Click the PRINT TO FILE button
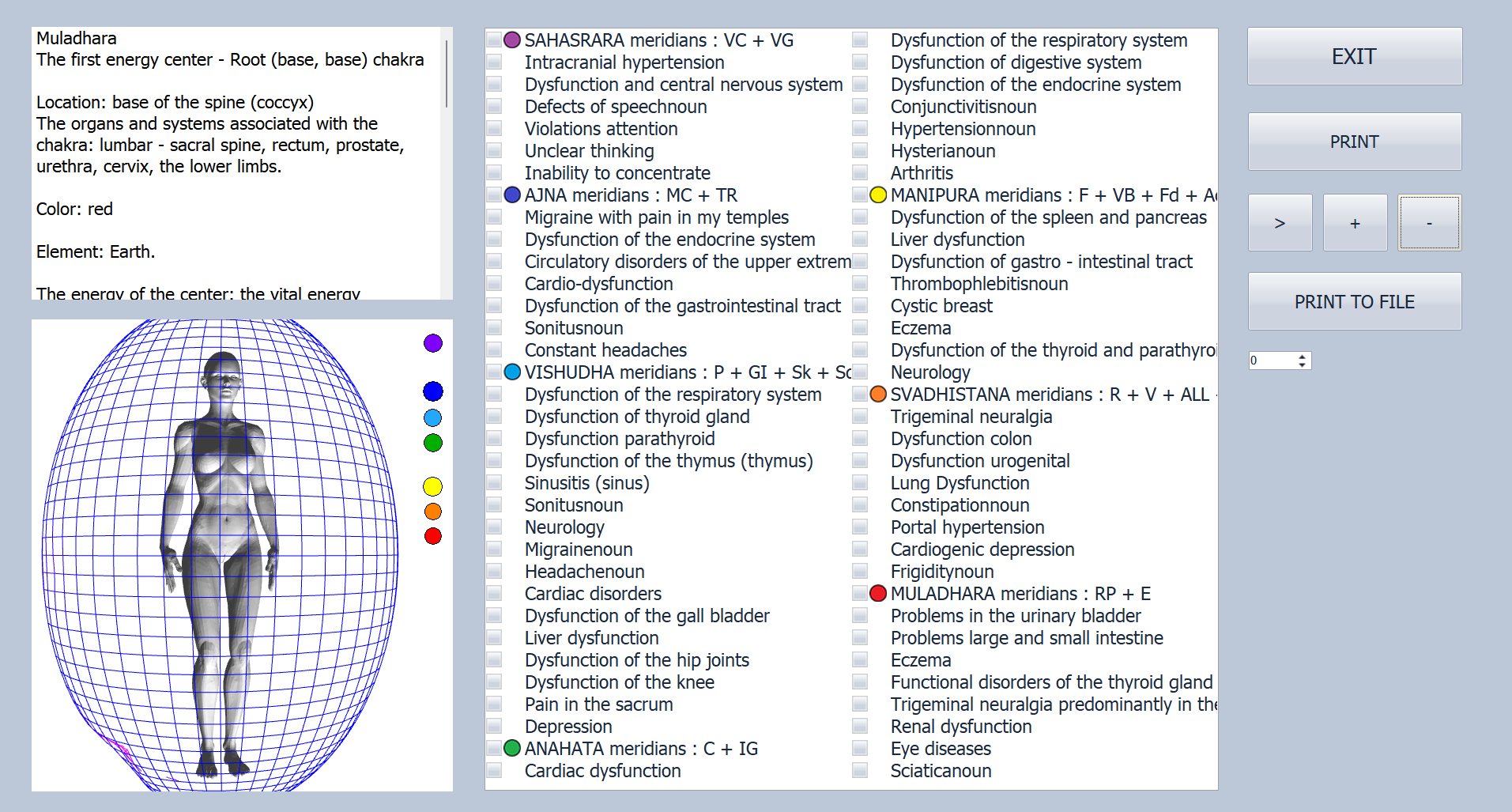1512x812 pixels. click(1354, 302)
